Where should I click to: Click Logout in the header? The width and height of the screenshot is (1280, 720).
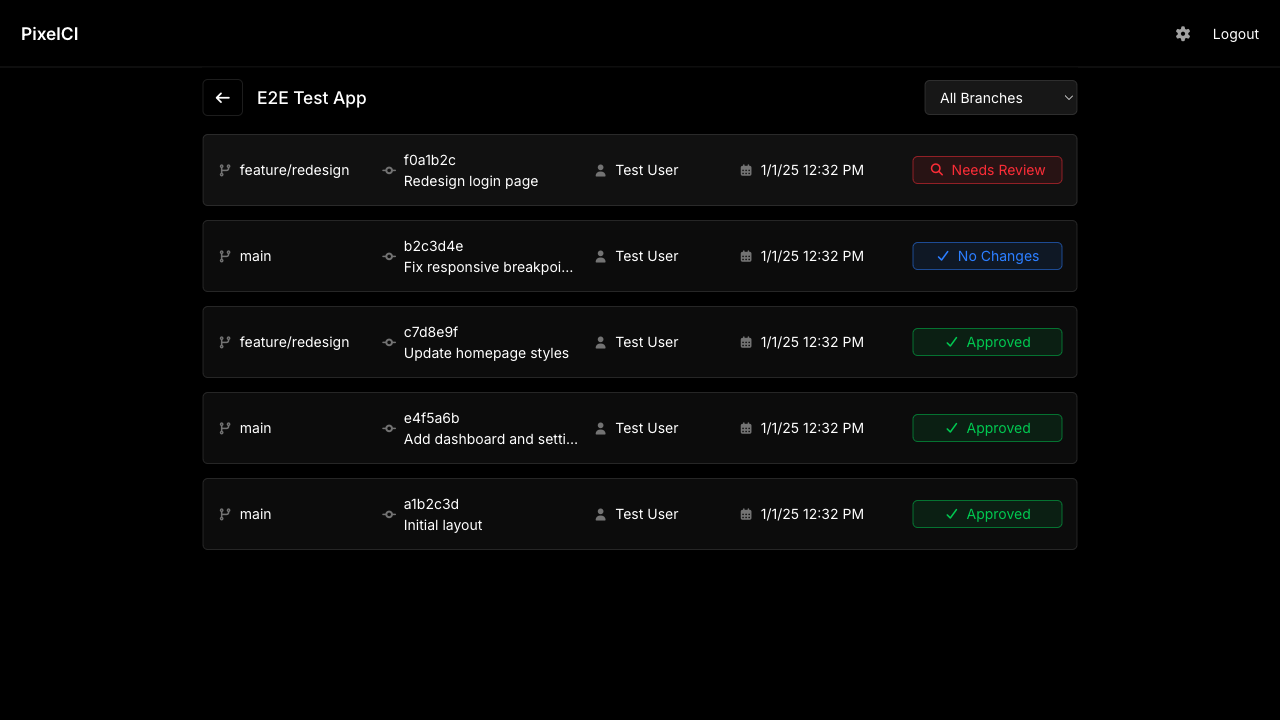coord(1235,34)
